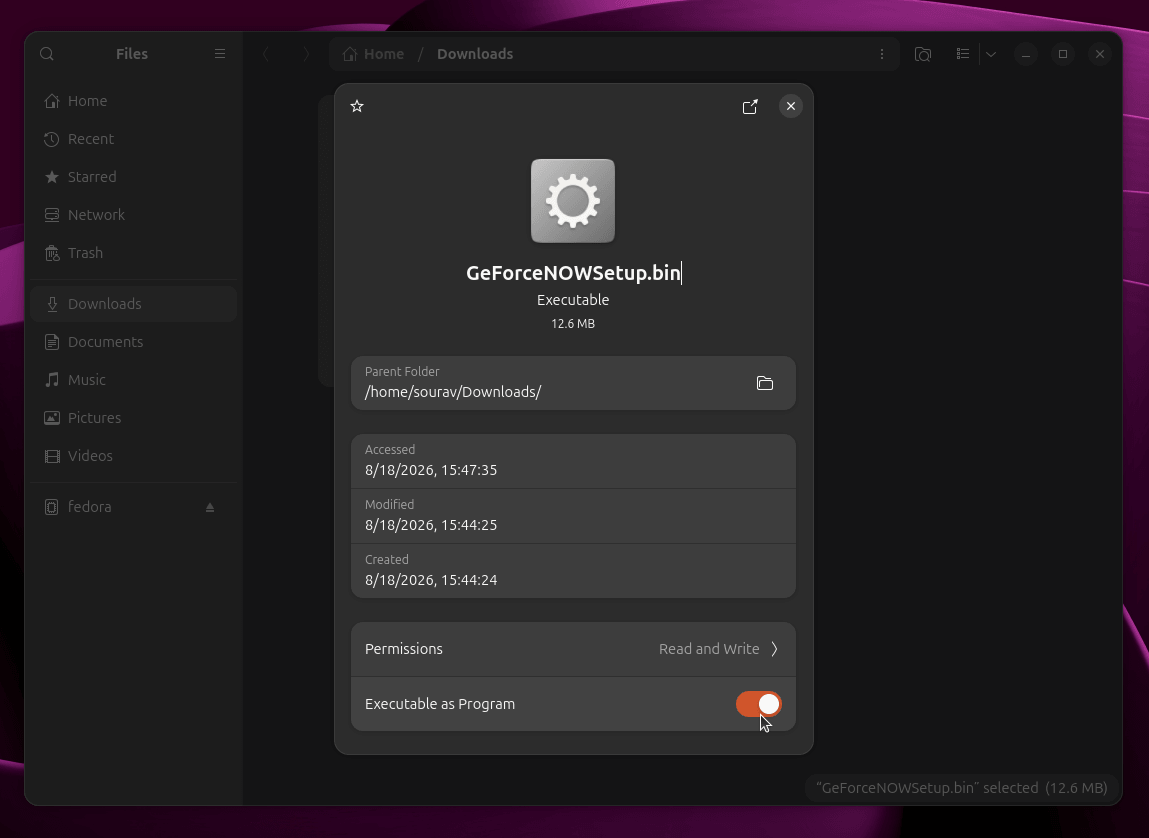Open Music in sidebar
This screenshot has height=838, width=1149.
pos(134,380)
